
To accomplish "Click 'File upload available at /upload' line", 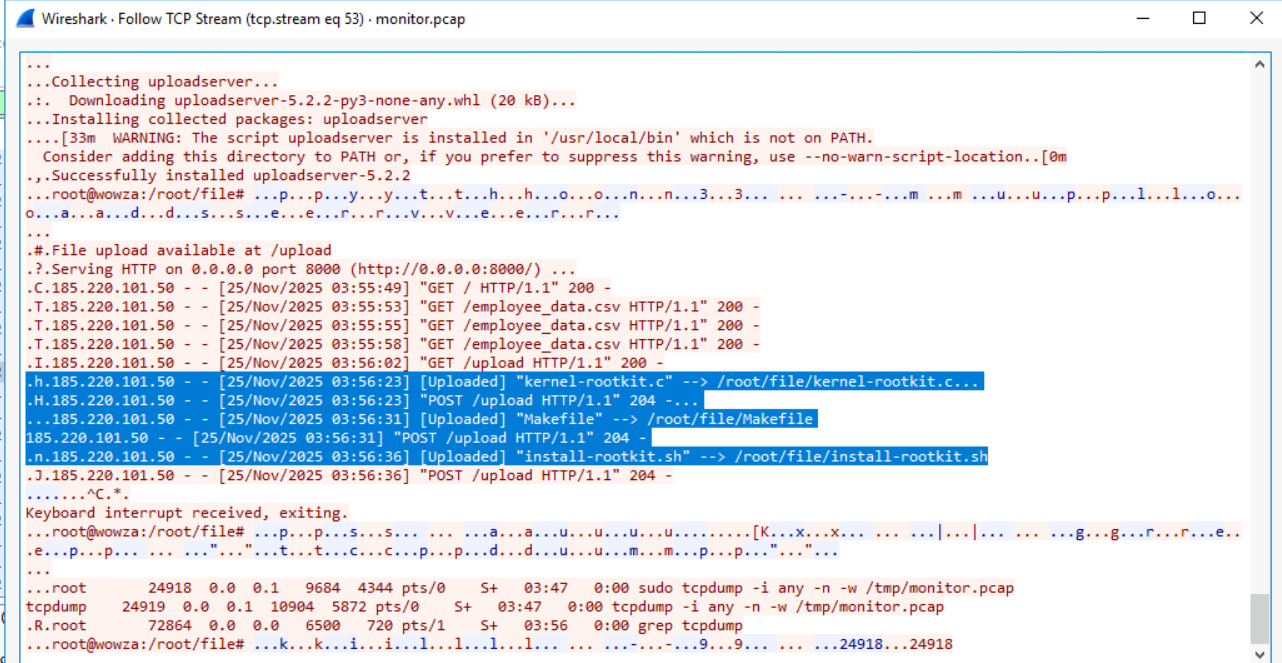I will point(178,250).
